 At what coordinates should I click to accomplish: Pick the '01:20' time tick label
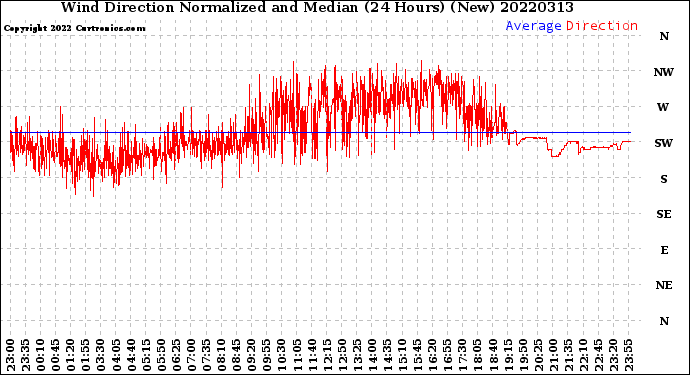click(x=70, y=355)
